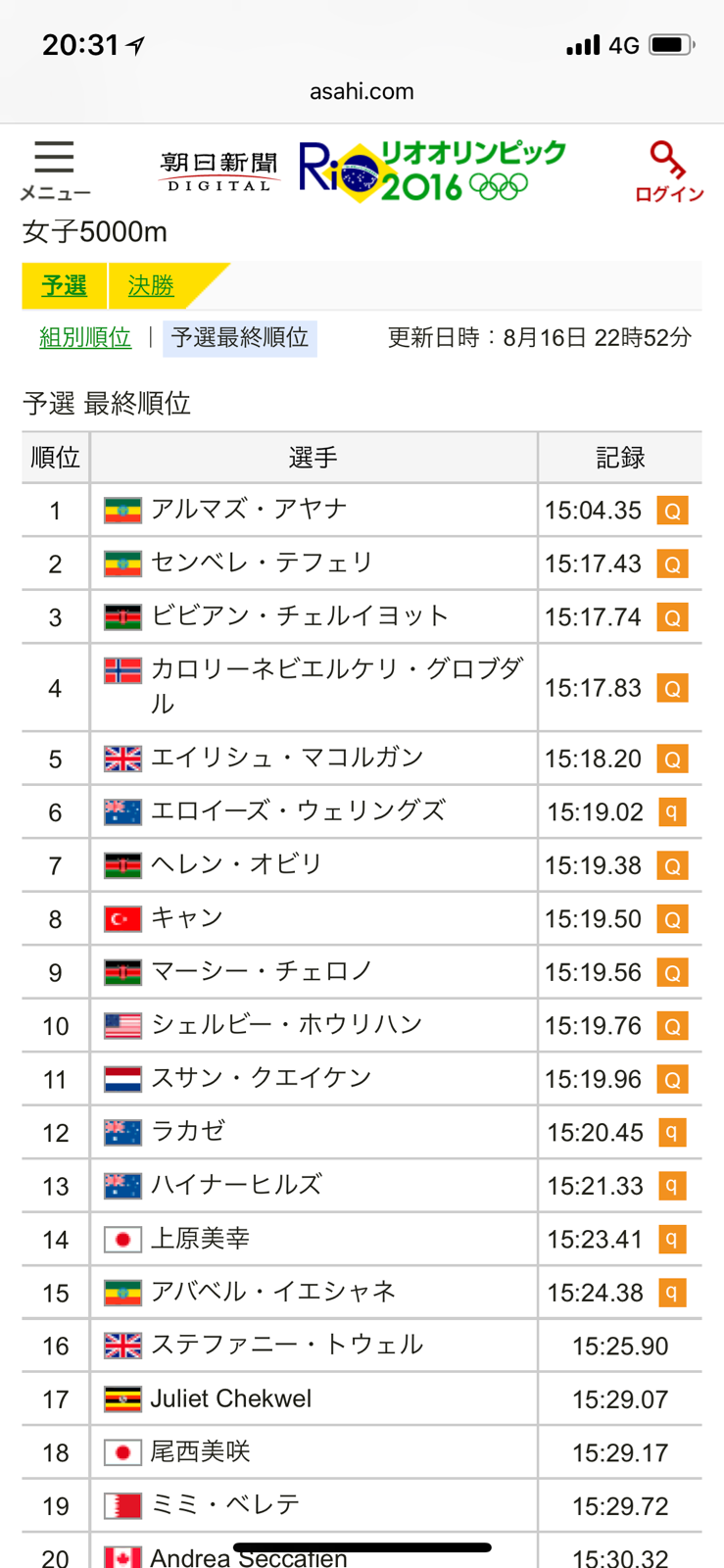
Task: Tap the Turkish flag beside キャン
Action: click(122, 919)
